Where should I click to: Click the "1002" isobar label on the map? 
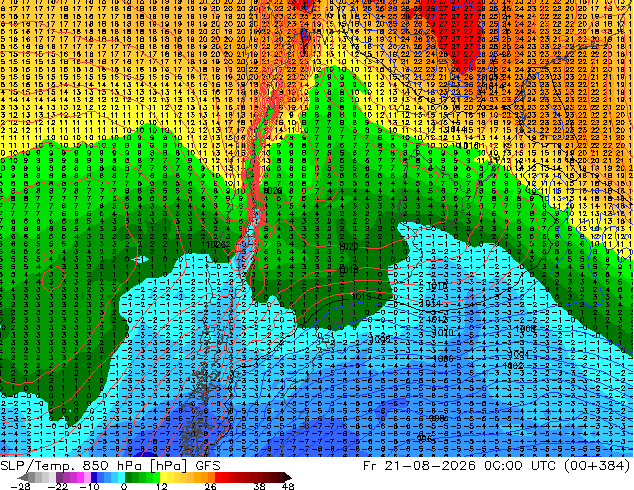(x=513, y=365)
